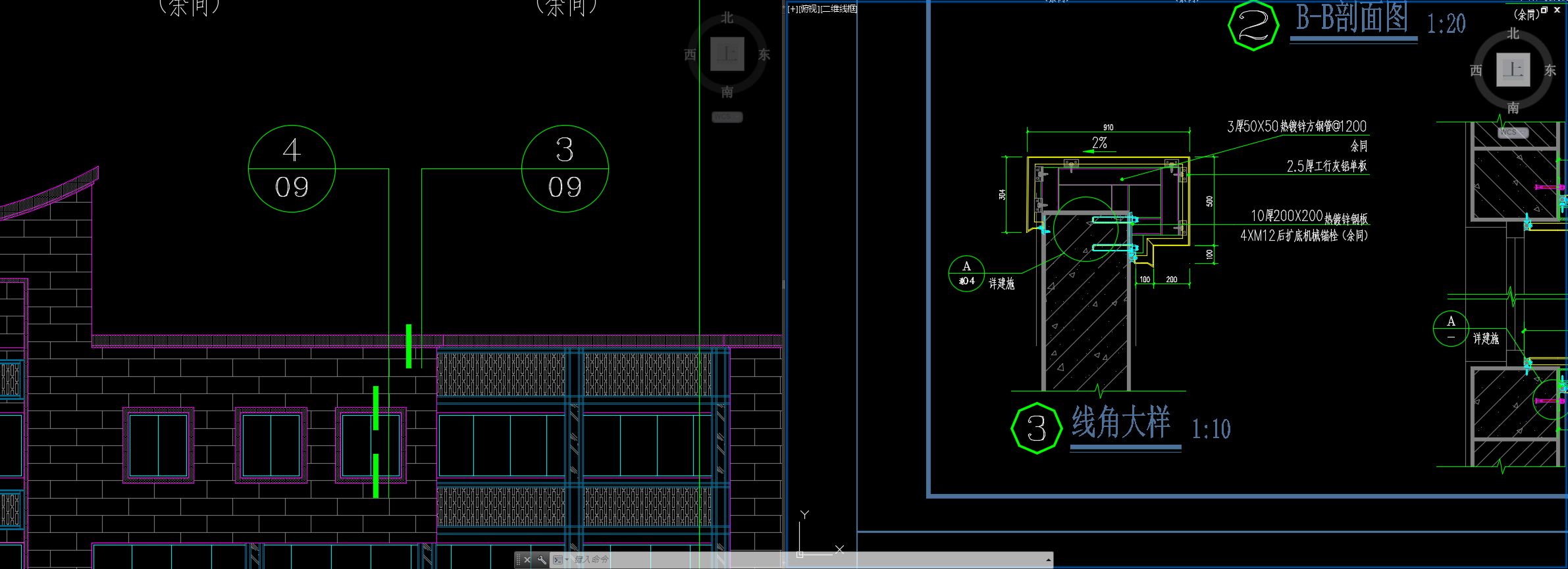Click 东 on the left ViewCube compass

click(x=764, y=55)
